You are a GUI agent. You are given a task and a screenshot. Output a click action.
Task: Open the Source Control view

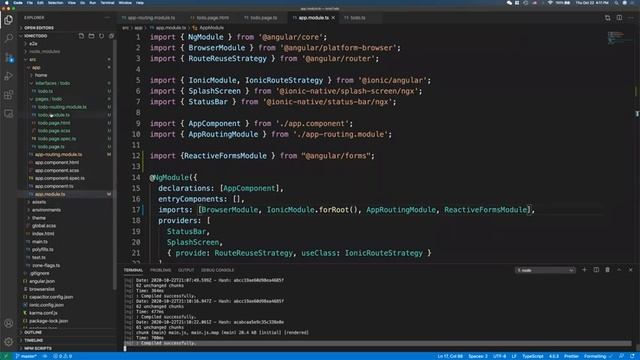[x=9, y=58]
